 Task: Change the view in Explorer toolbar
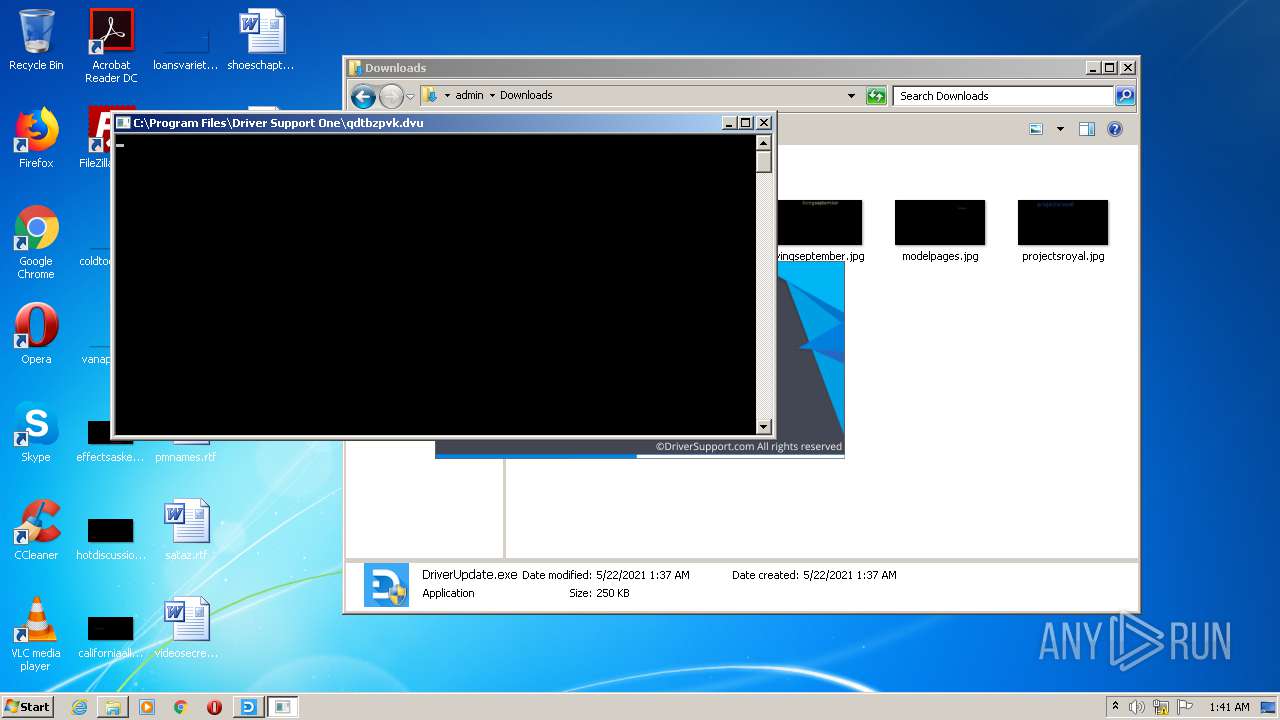[x=1036, y=129]
